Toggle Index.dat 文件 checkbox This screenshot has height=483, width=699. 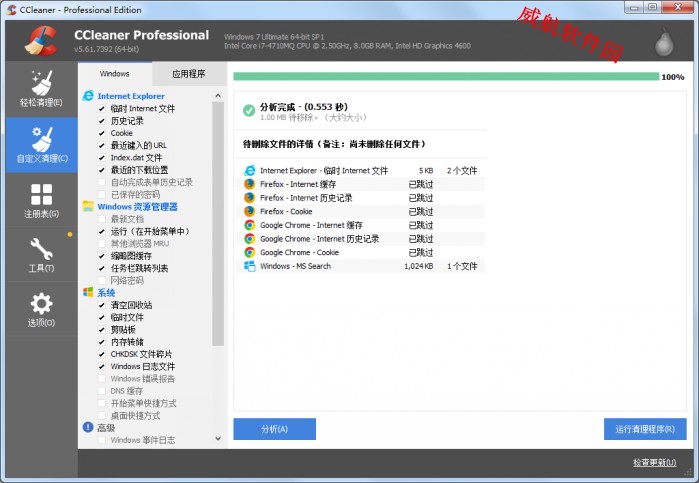click(x=102, y=157)
